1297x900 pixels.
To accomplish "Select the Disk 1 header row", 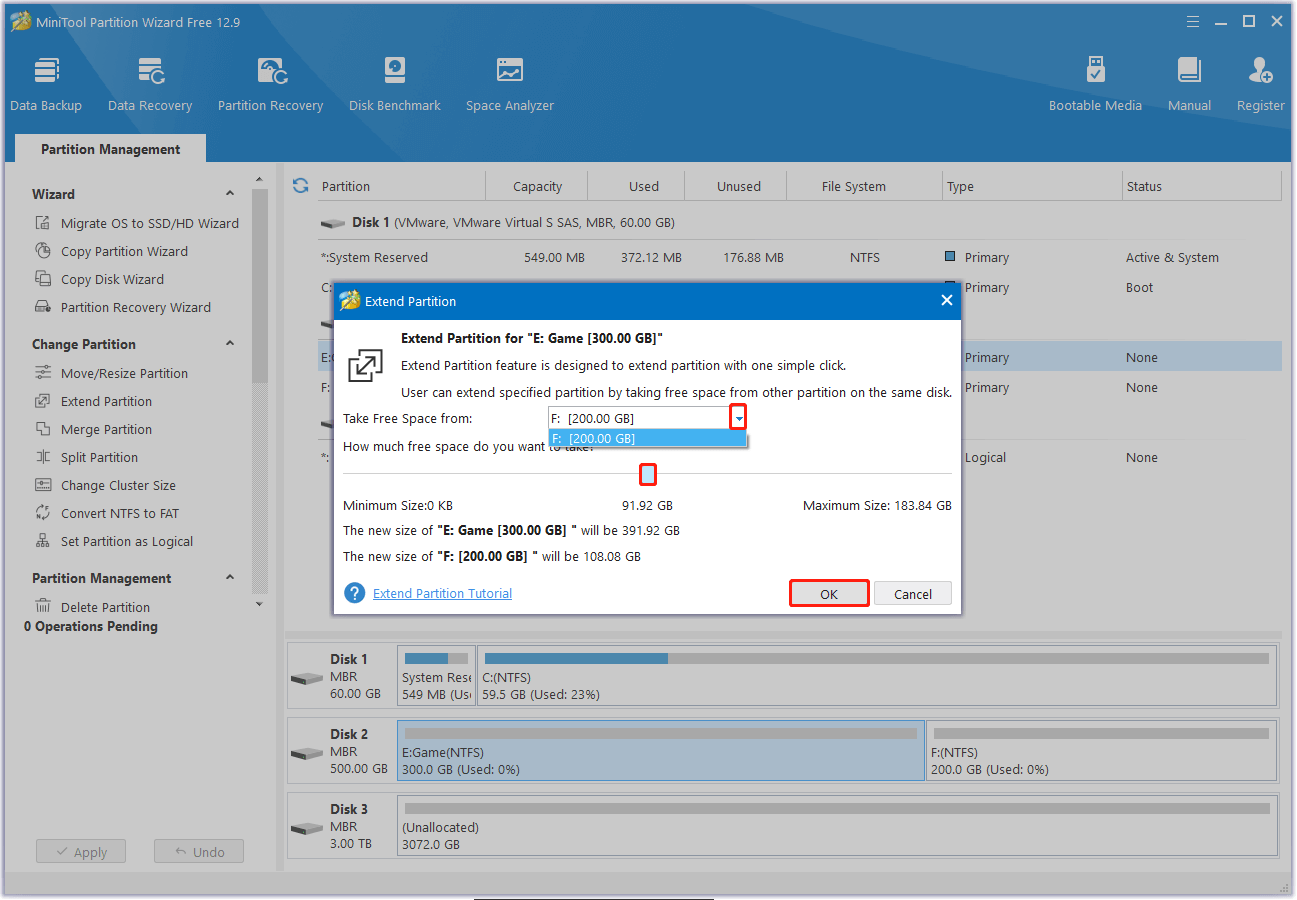I will point(800,222).
